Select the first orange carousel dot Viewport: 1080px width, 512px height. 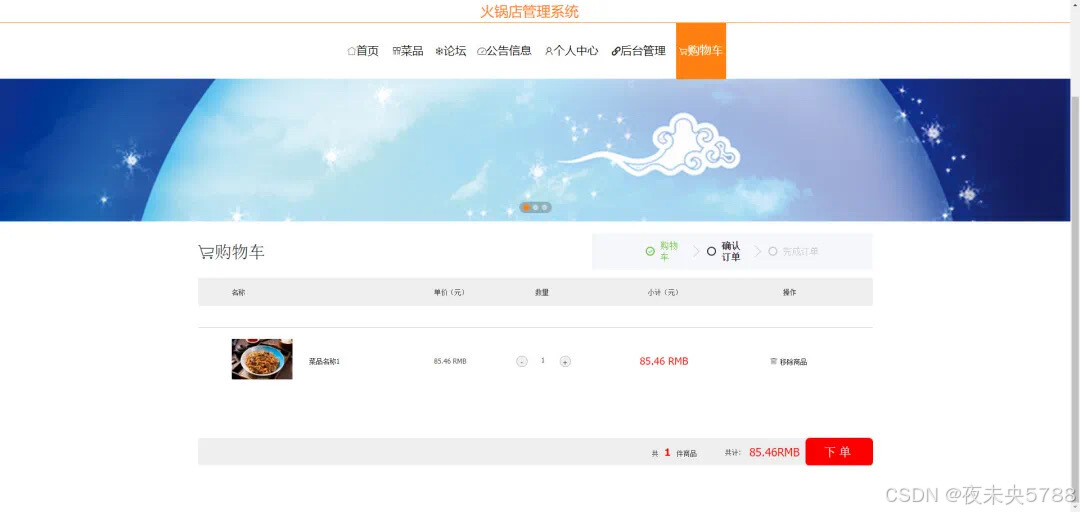click(526, 207)
